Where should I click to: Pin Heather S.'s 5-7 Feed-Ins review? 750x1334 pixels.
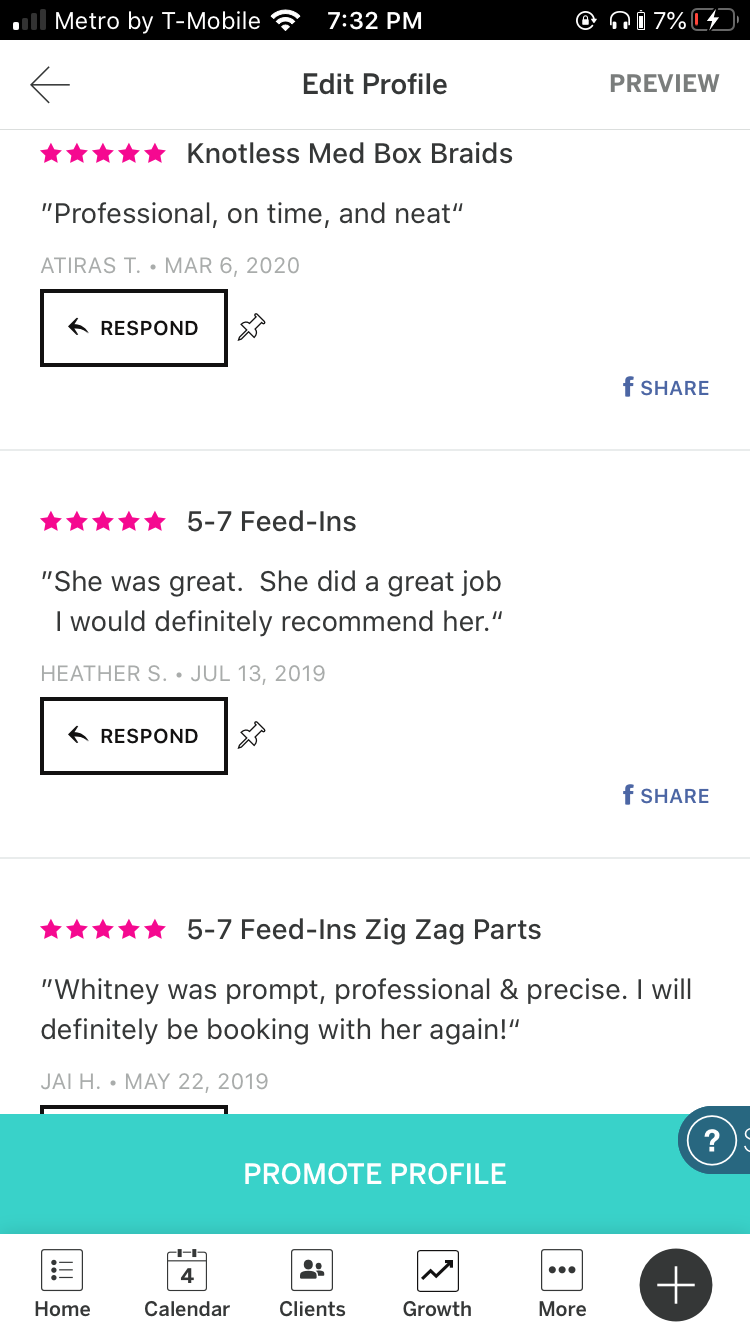(x=252, y=735)
